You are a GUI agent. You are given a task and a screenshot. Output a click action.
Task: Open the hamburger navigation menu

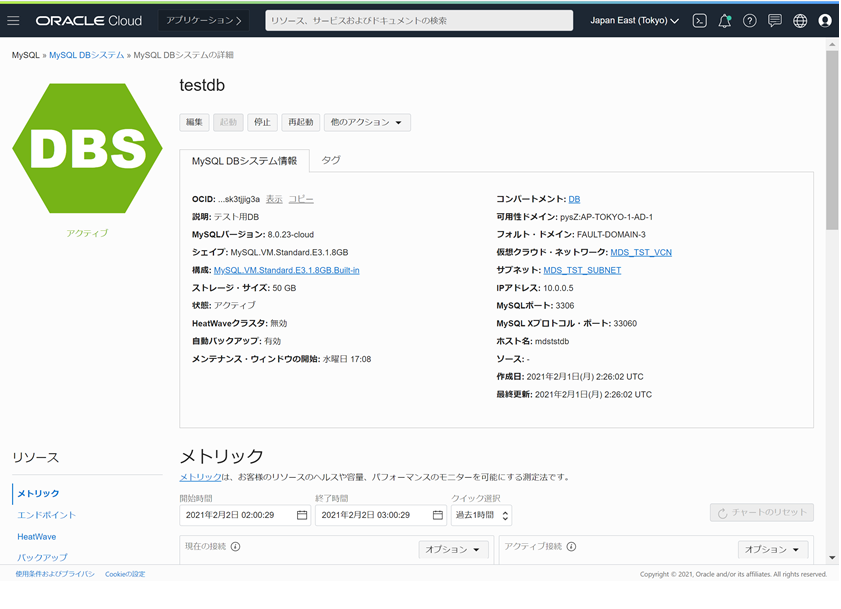(x=14, y=20)
